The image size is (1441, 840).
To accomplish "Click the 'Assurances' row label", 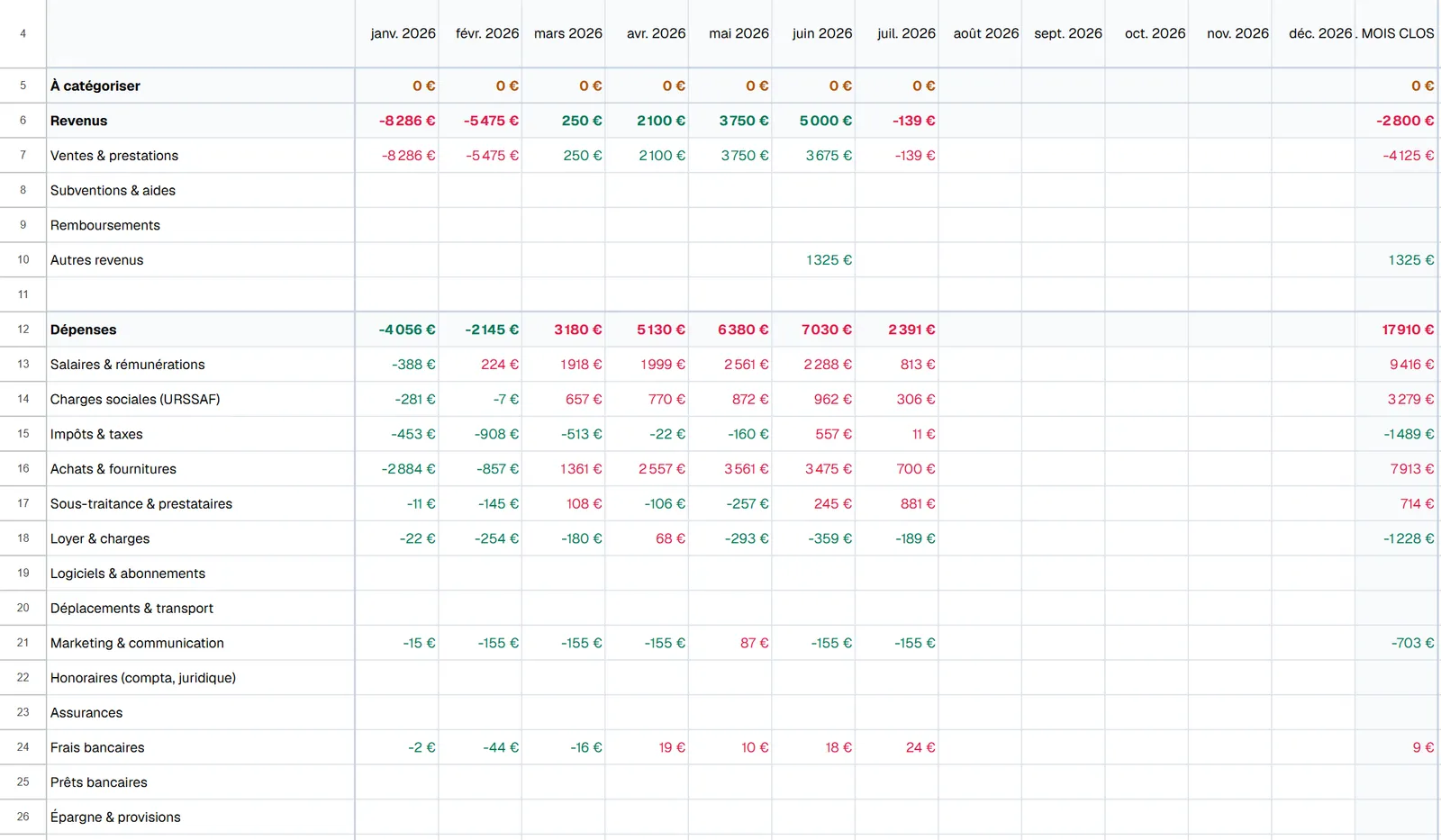I will click(86, 712).
